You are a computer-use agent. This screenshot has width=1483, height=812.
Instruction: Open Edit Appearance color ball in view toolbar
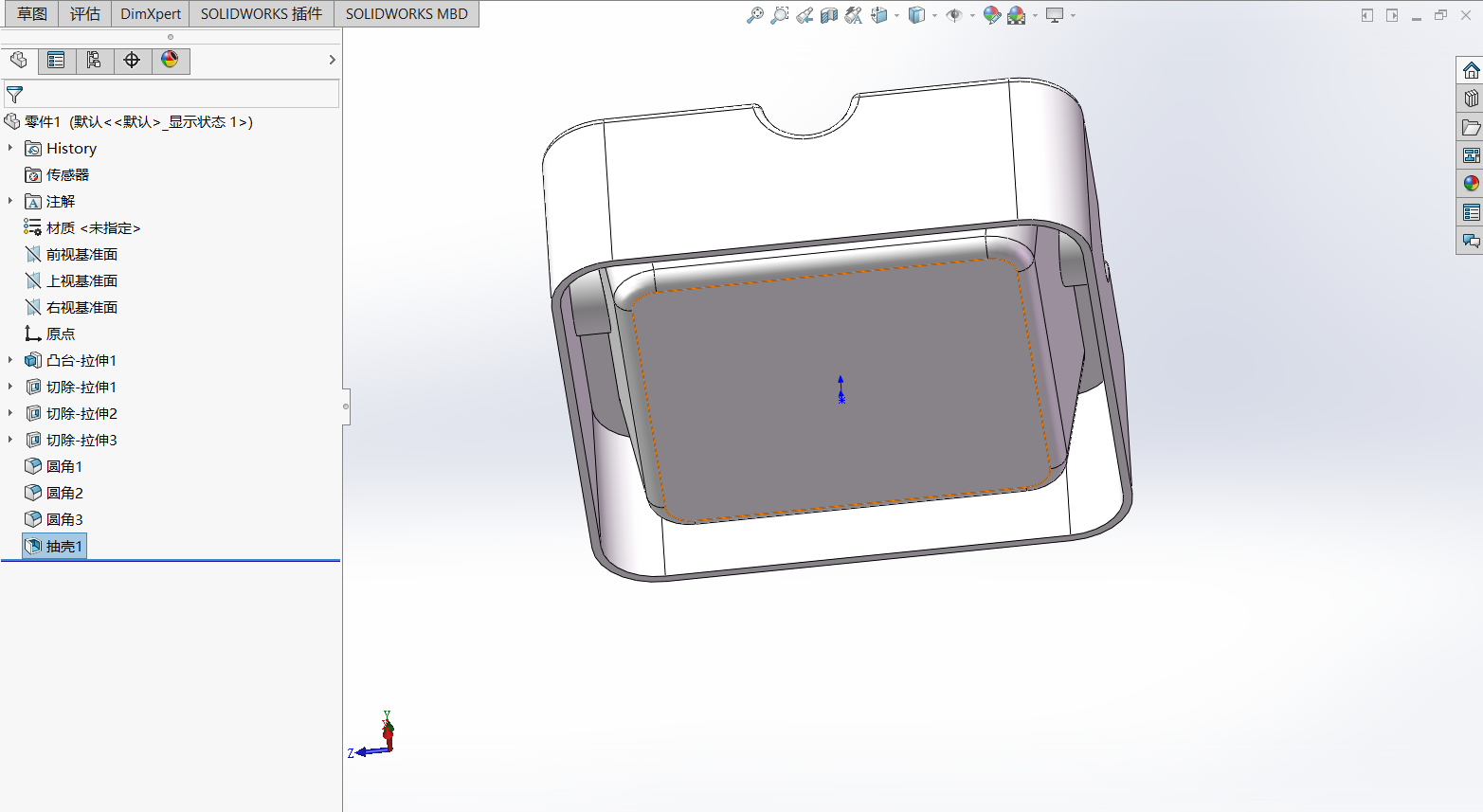(x=991, y=15)
